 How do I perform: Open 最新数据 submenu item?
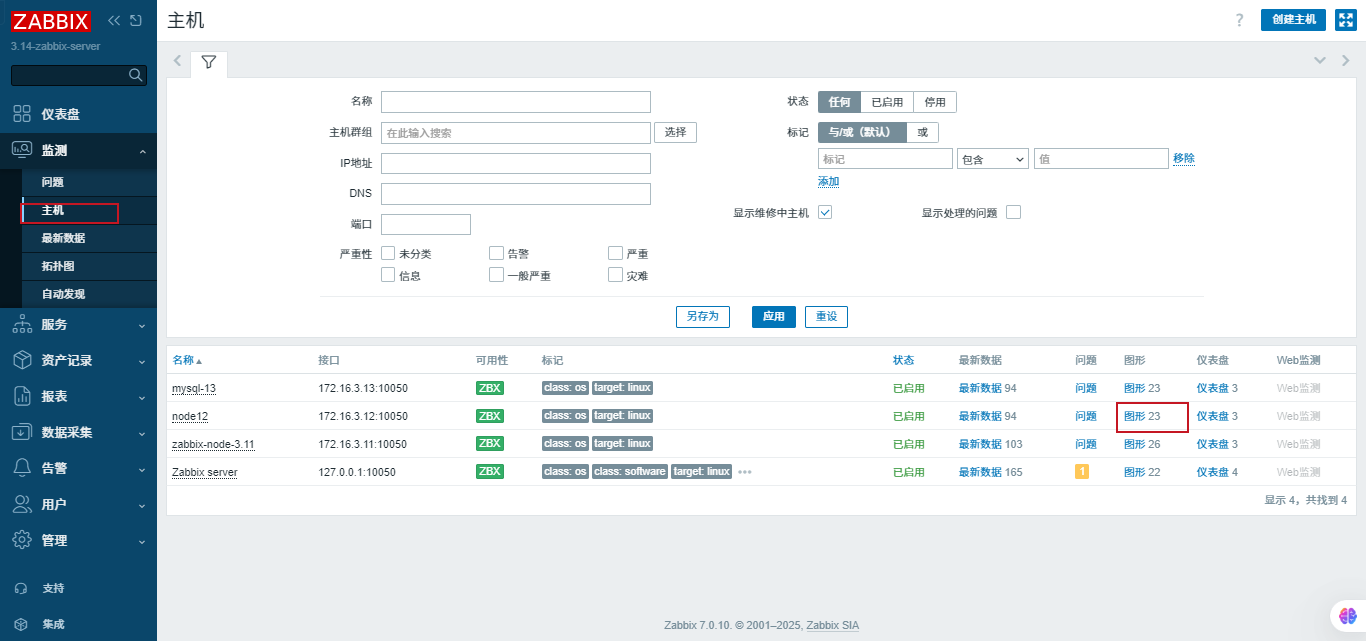[x=88, y=238]
